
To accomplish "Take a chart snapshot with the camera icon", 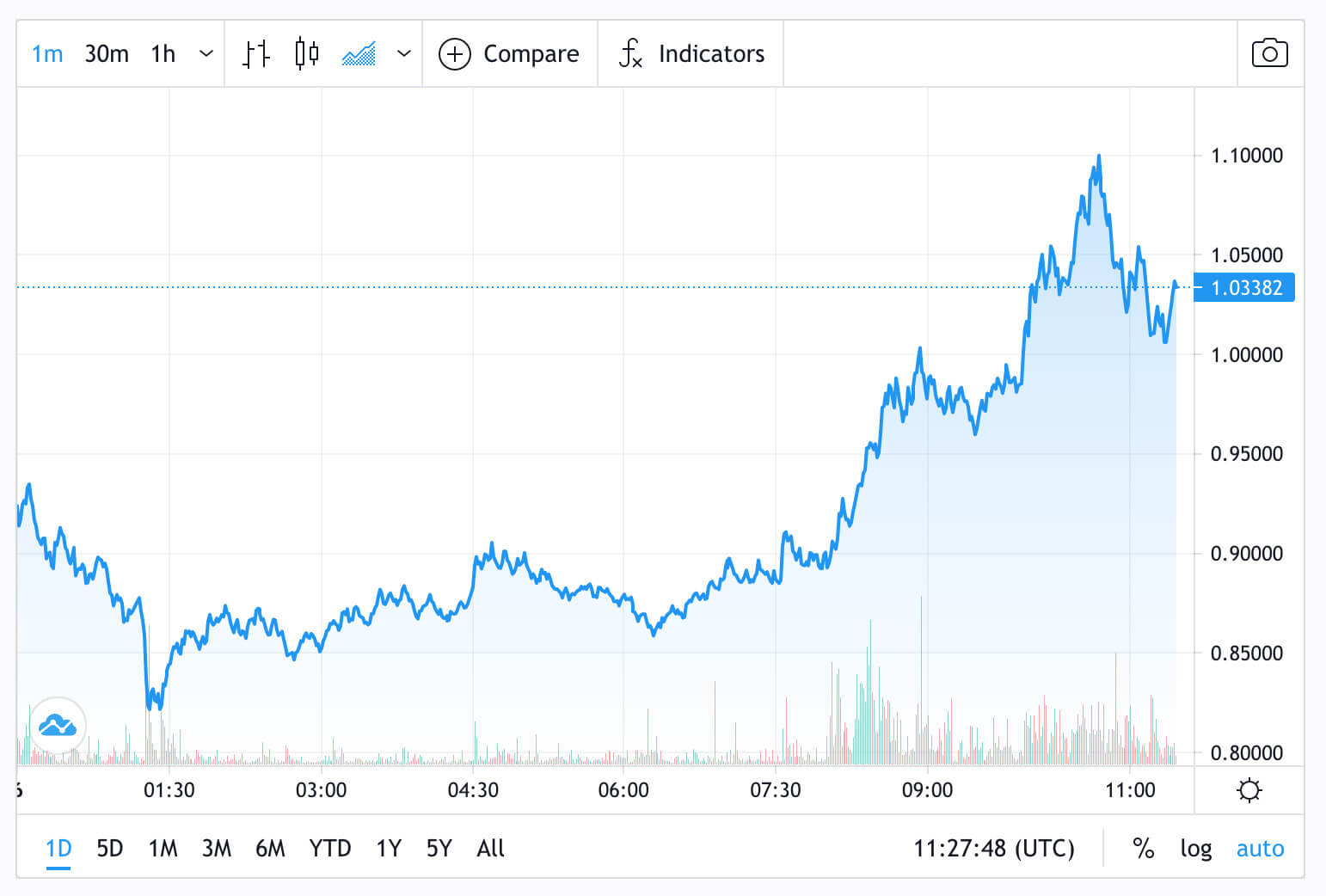I will 1270,52.
